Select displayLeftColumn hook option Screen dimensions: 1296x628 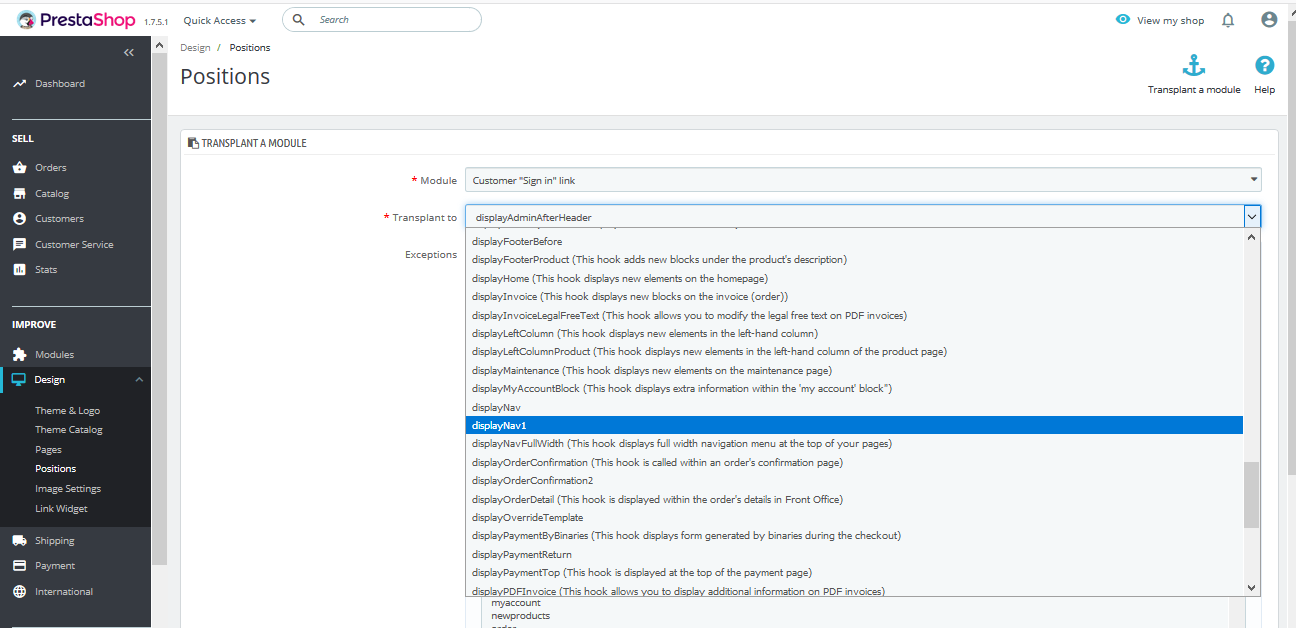click(854, 334)
